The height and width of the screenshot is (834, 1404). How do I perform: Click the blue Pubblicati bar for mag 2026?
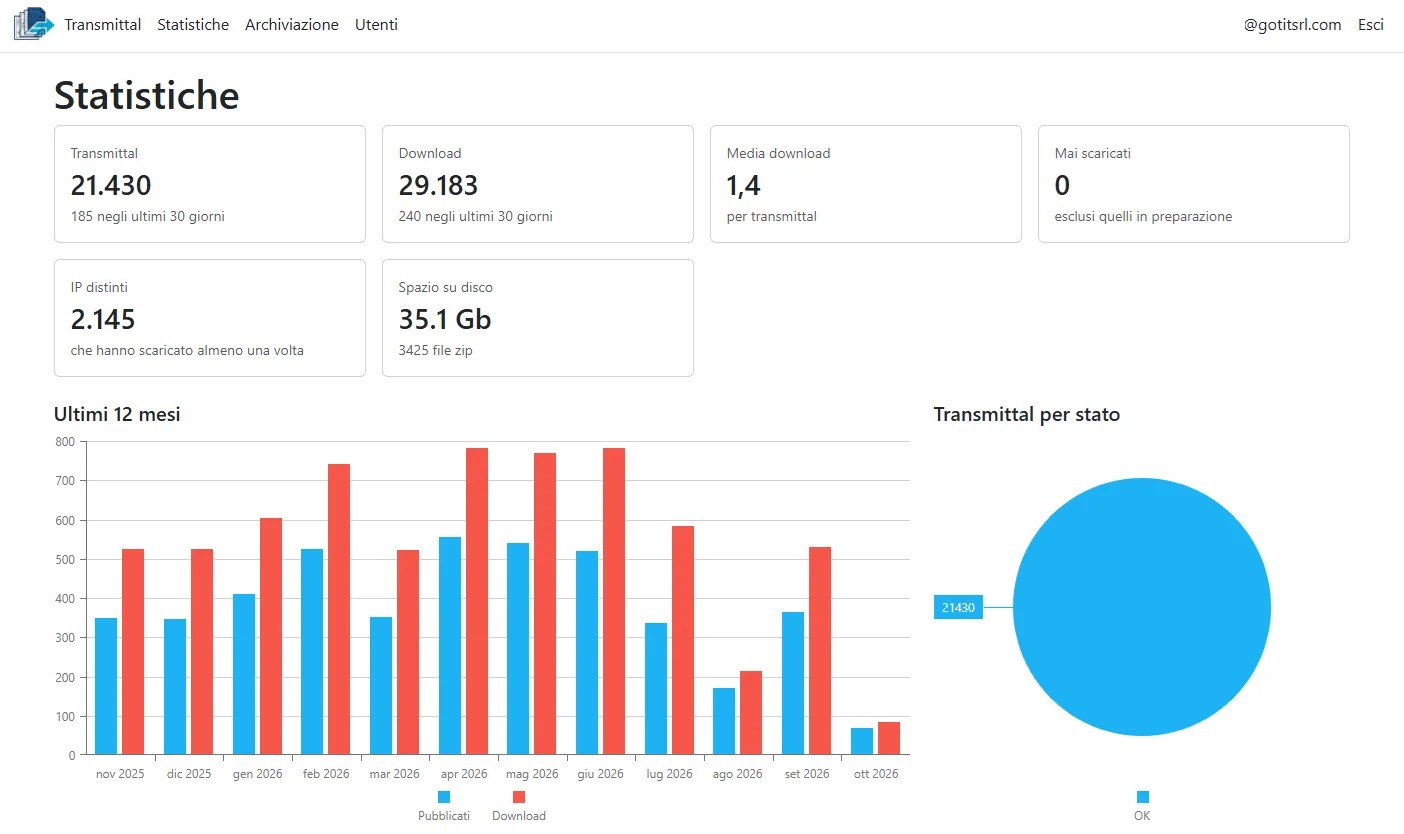point(518,649)
